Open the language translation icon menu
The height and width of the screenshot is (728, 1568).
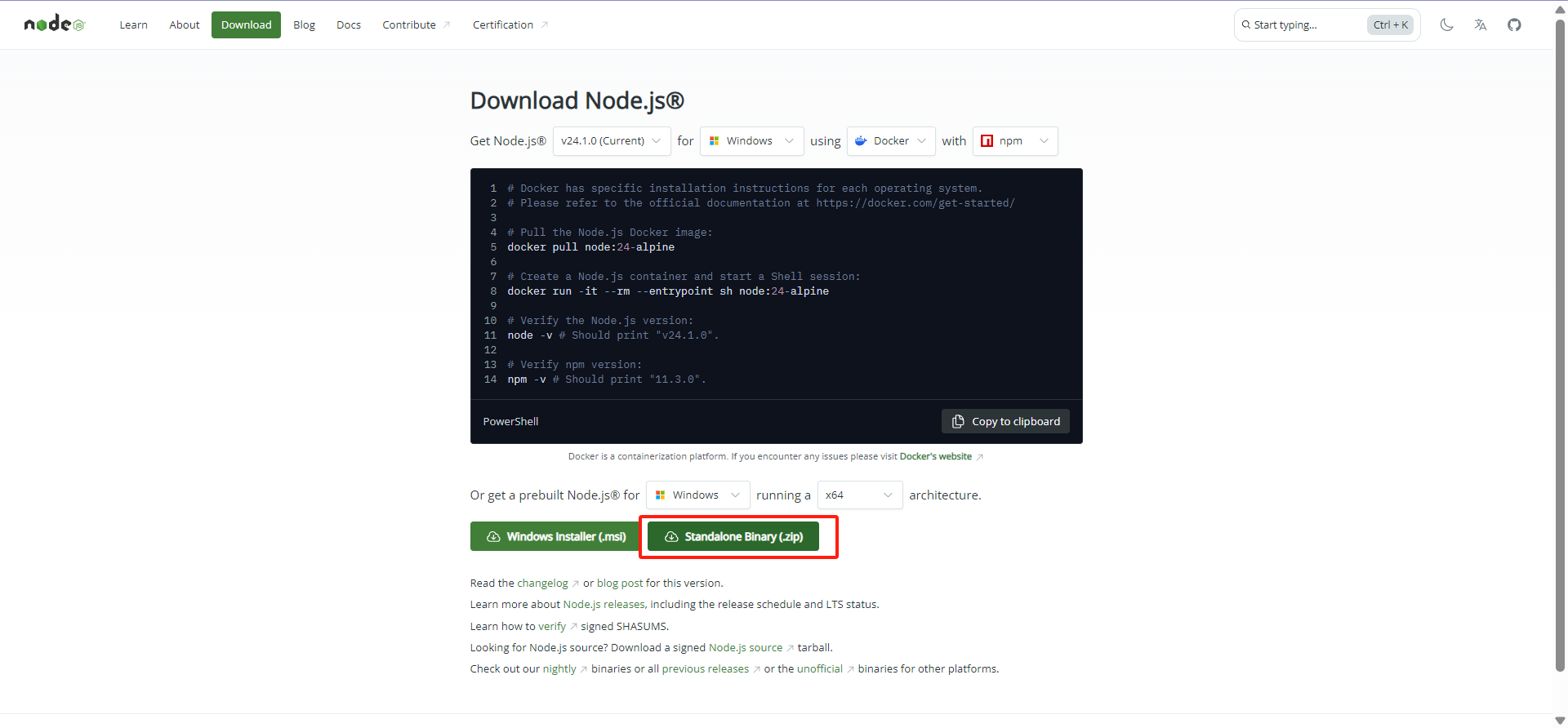click(1481, 24)
